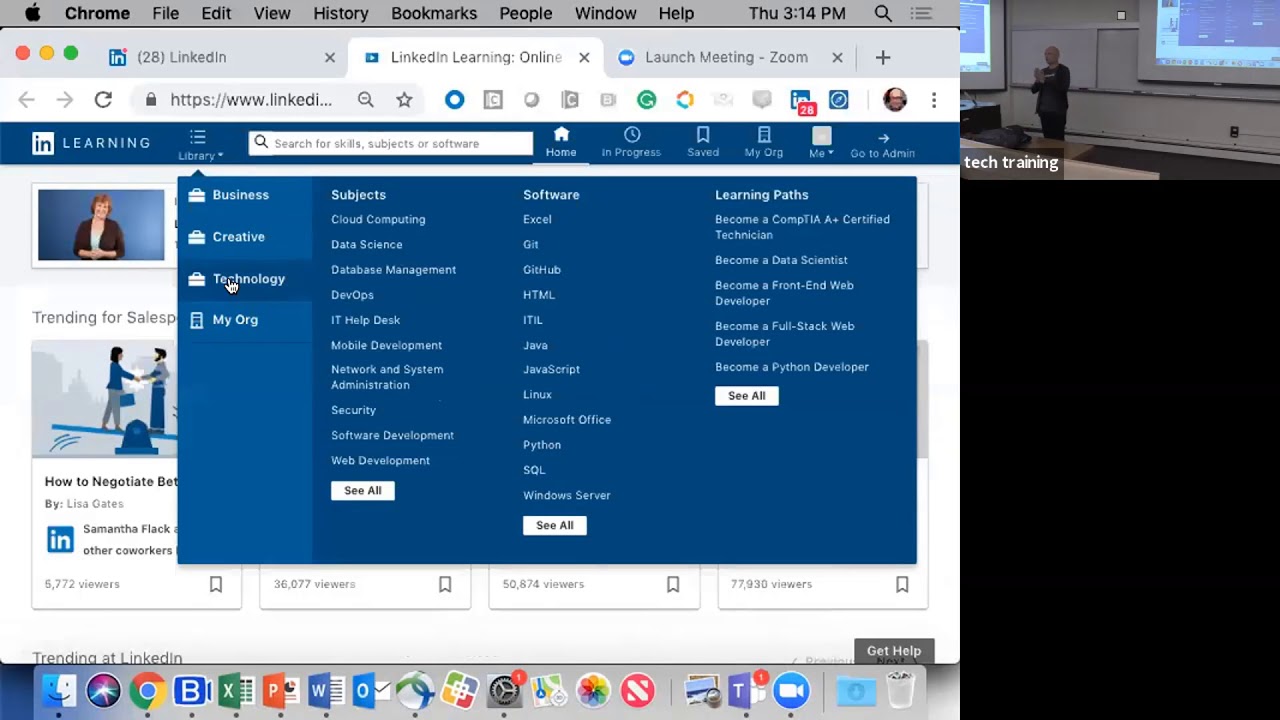Open Zoom from the Dock

[x=791, y=691]
